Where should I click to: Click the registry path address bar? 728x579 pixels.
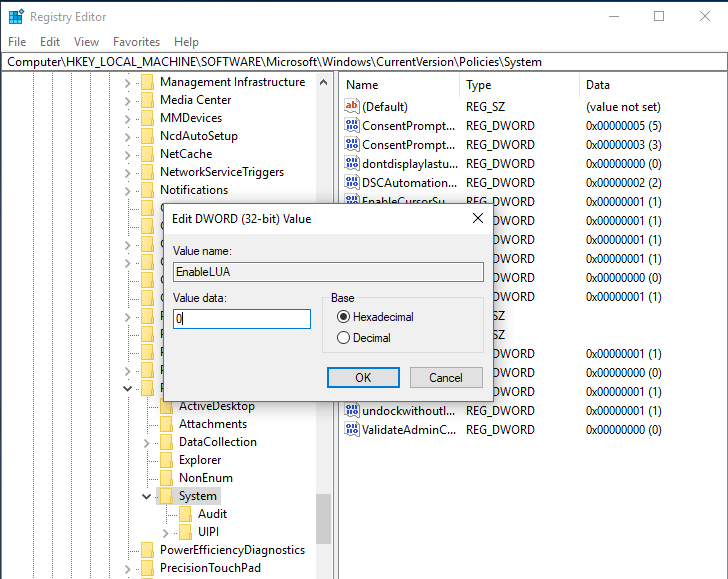[x=364, y=62]
